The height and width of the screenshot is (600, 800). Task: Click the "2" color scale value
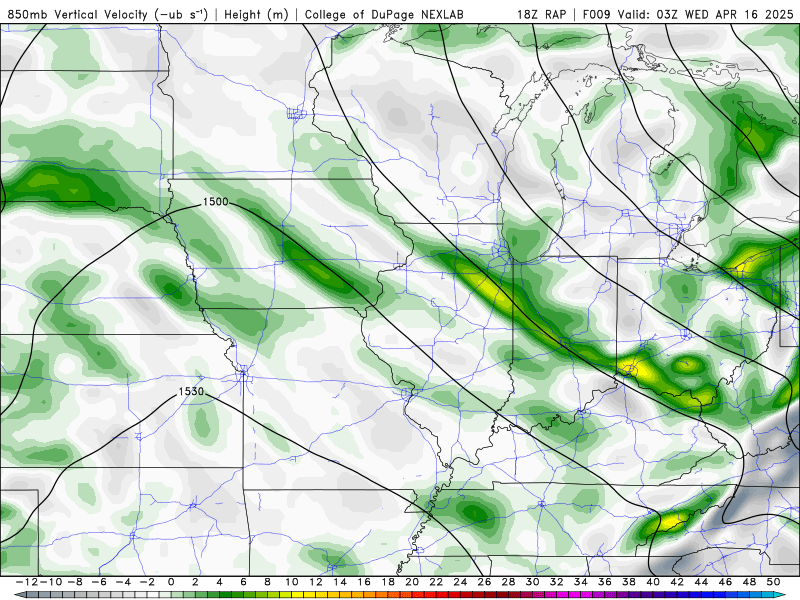195,582
